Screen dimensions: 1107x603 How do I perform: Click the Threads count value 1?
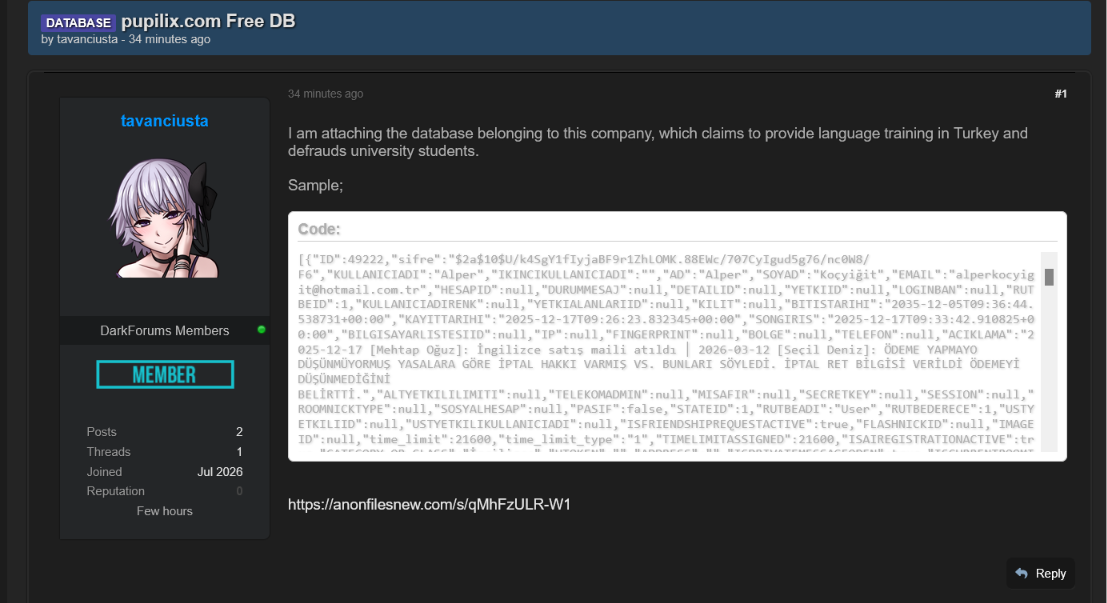tap(239, 452)
